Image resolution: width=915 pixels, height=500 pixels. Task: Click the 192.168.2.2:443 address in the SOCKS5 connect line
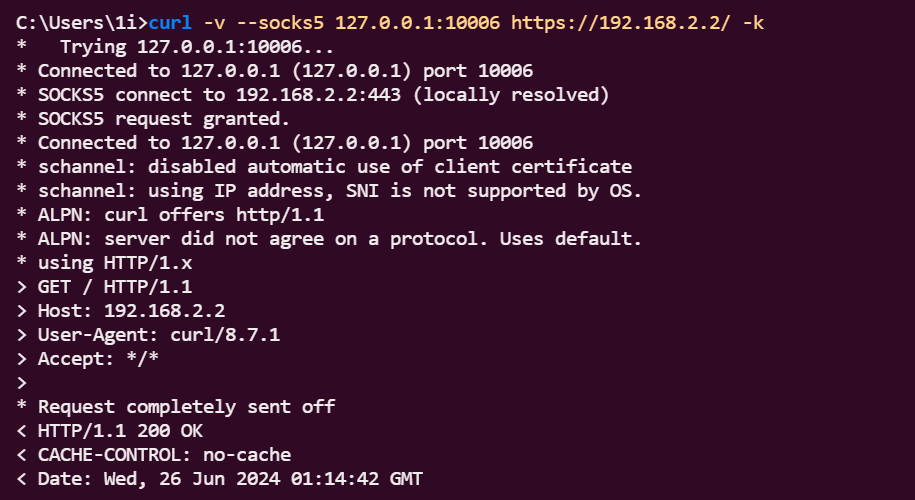pos(318,95)
